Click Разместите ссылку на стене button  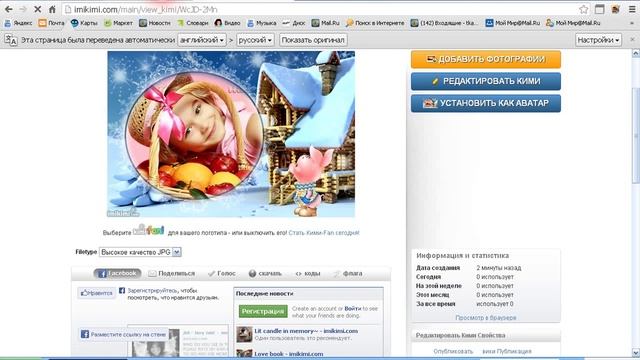coord(124,334)
